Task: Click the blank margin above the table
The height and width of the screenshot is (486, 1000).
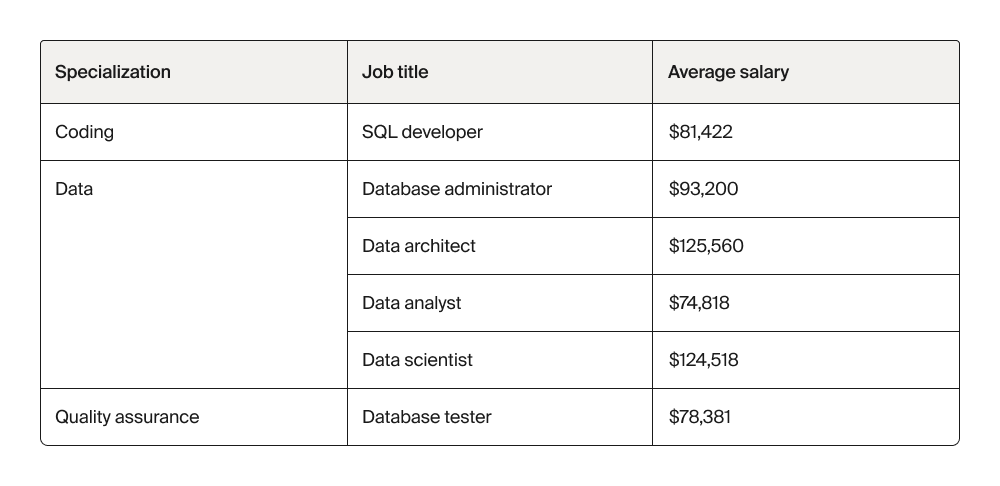Action: coord(500,20)
